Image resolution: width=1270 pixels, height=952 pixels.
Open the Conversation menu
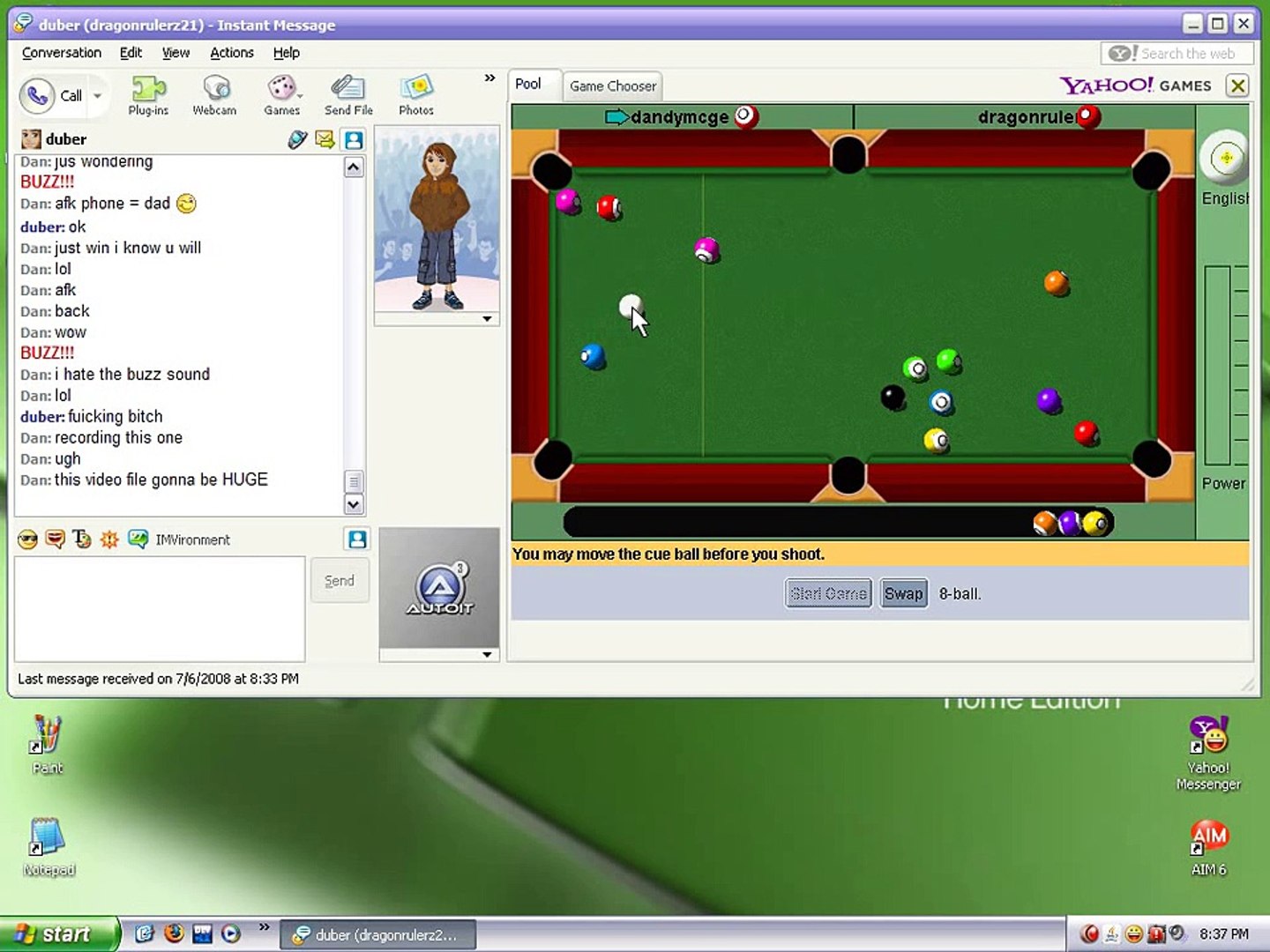click(x=62, y=53)
